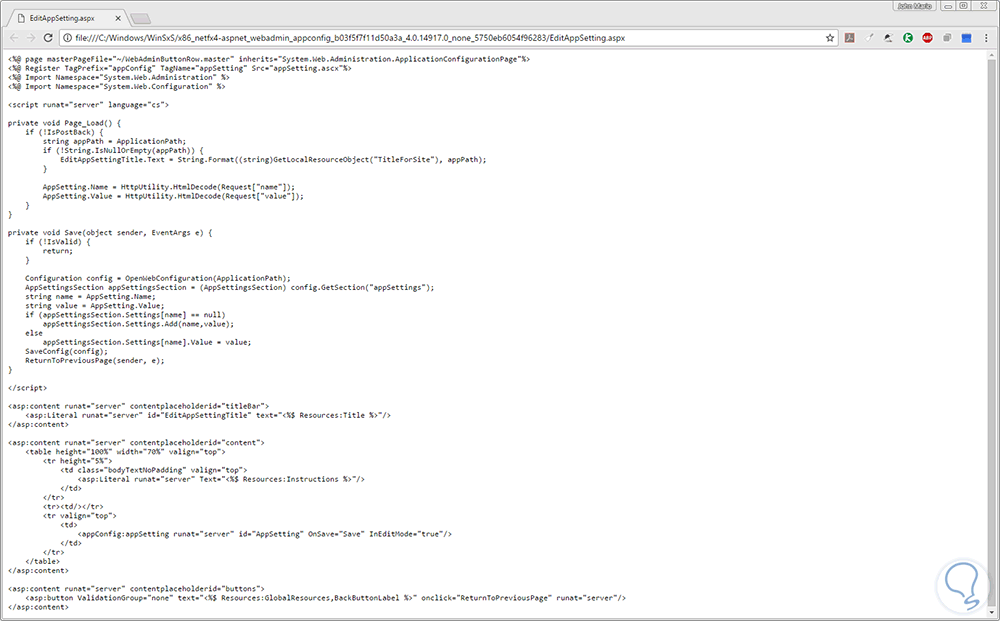Click the 'AppSetting.Value = HttpUtility.HtmlDecode' line
This screenshot has width=1000, height=621.
tap(173, 196)
